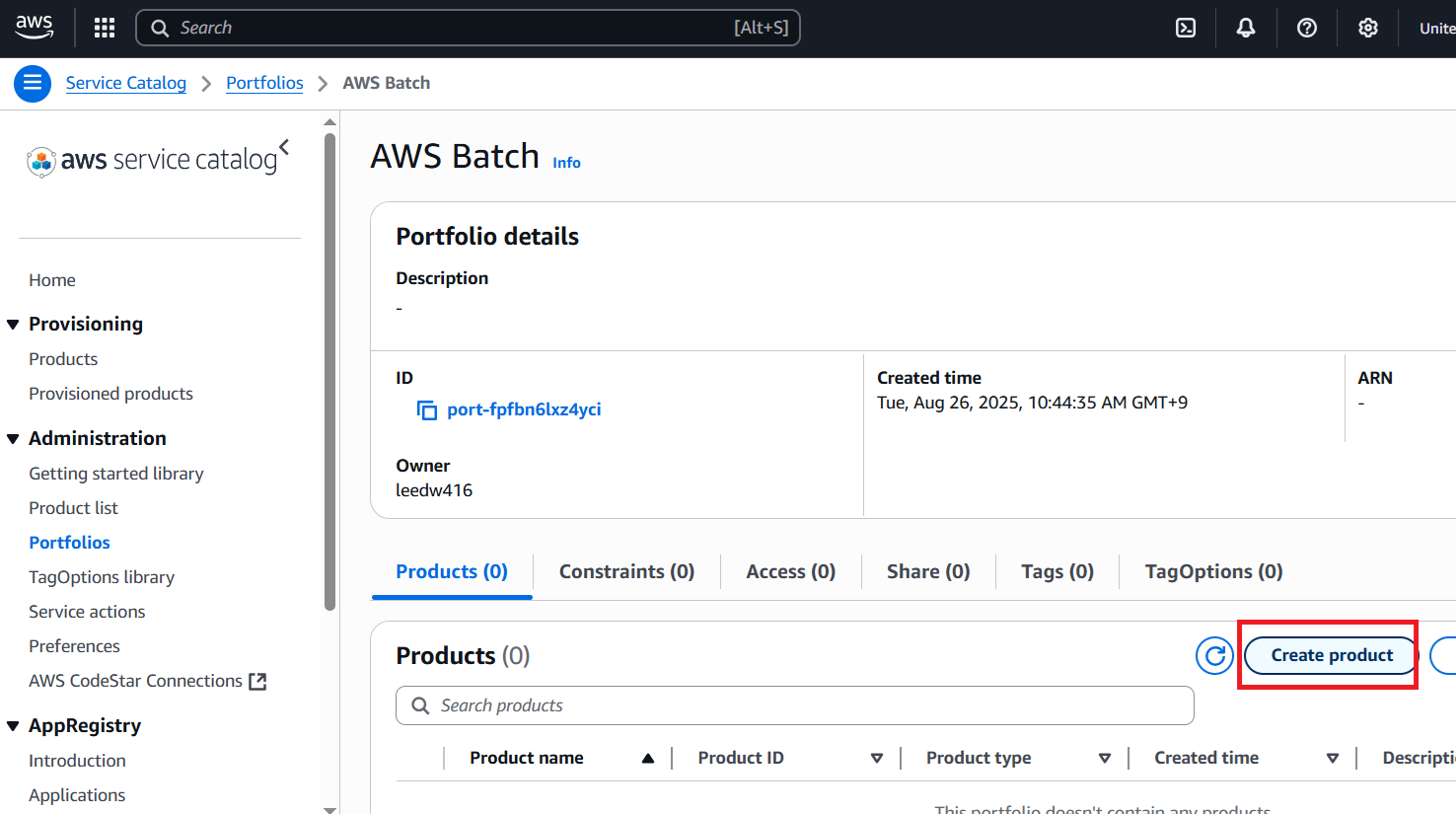Open the notifications bell
This screenshot has height=814, width=1456.
click(1246, 28)
